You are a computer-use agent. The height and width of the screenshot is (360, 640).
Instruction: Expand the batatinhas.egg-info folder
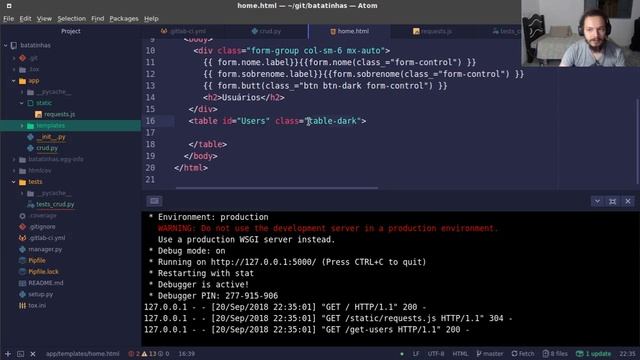(x=14, y=160)
